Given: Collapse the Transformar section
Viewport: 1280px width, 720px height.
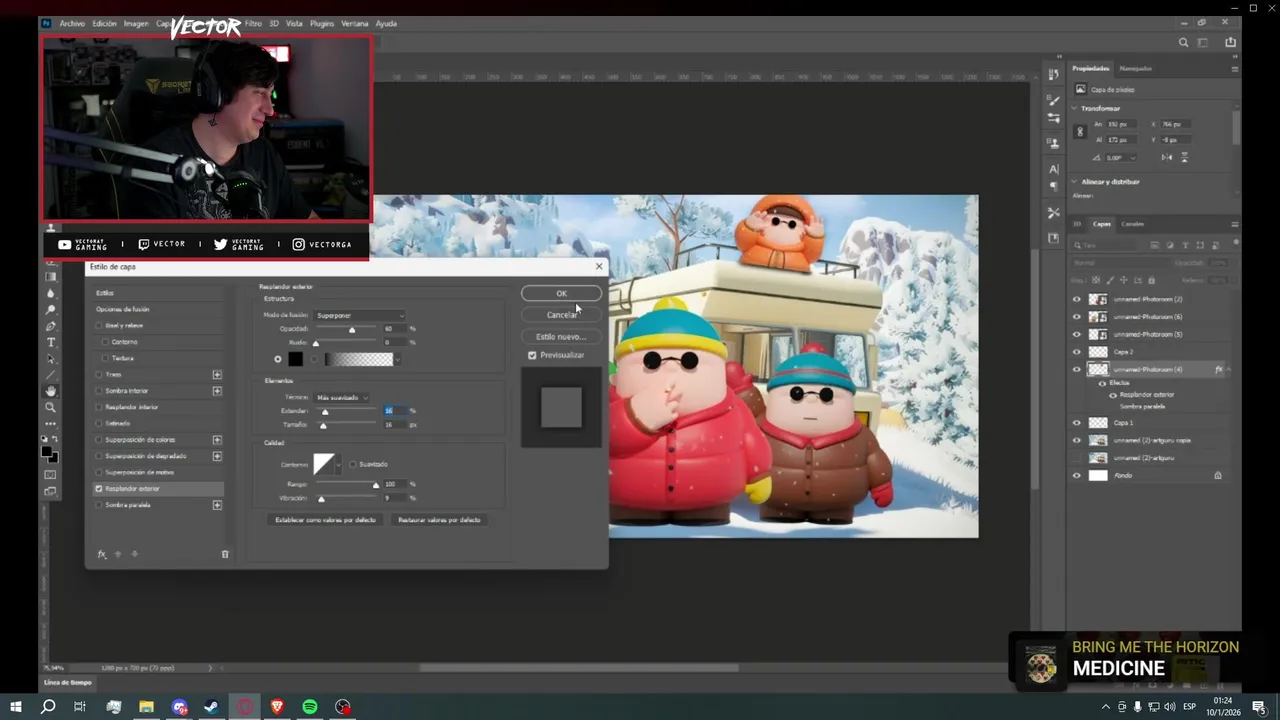Looking at the screenshot, I should (x=1075, y=108).
